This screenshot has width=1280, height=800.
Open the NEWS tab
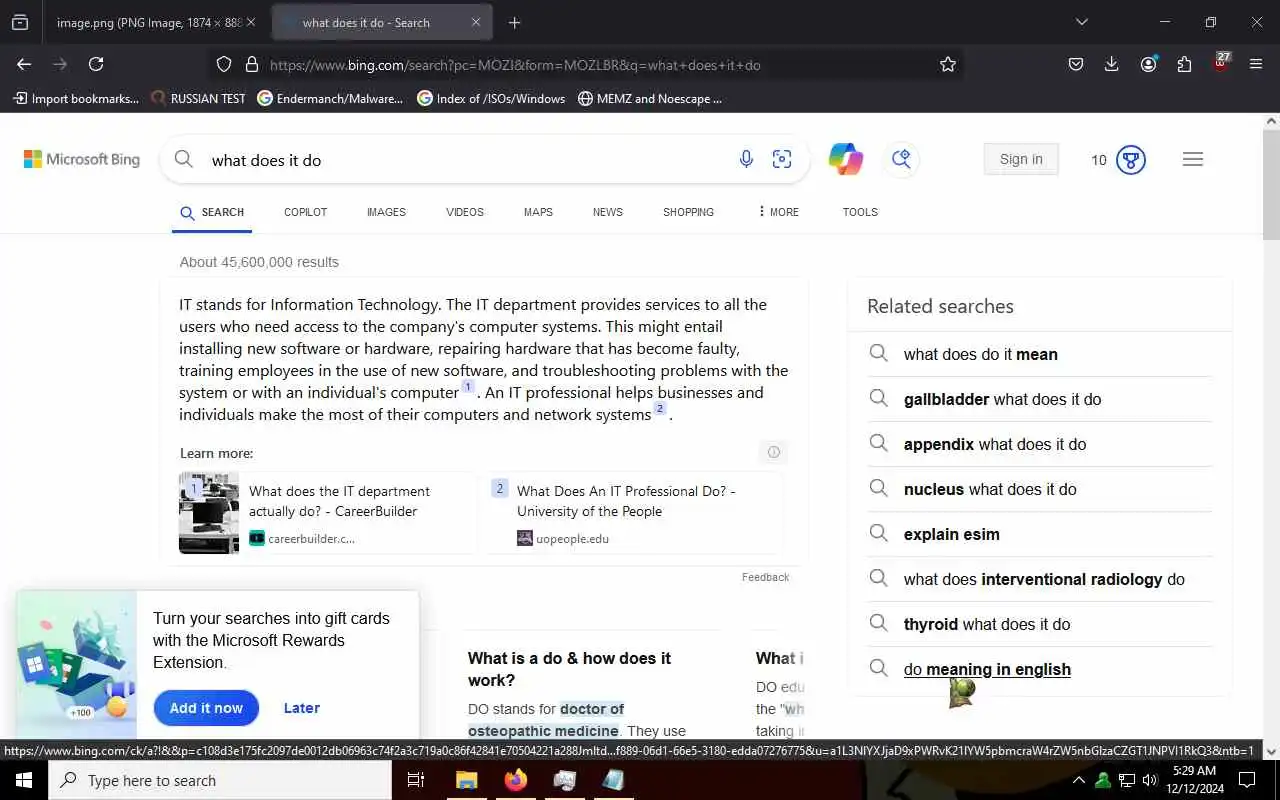coord(607,212)
